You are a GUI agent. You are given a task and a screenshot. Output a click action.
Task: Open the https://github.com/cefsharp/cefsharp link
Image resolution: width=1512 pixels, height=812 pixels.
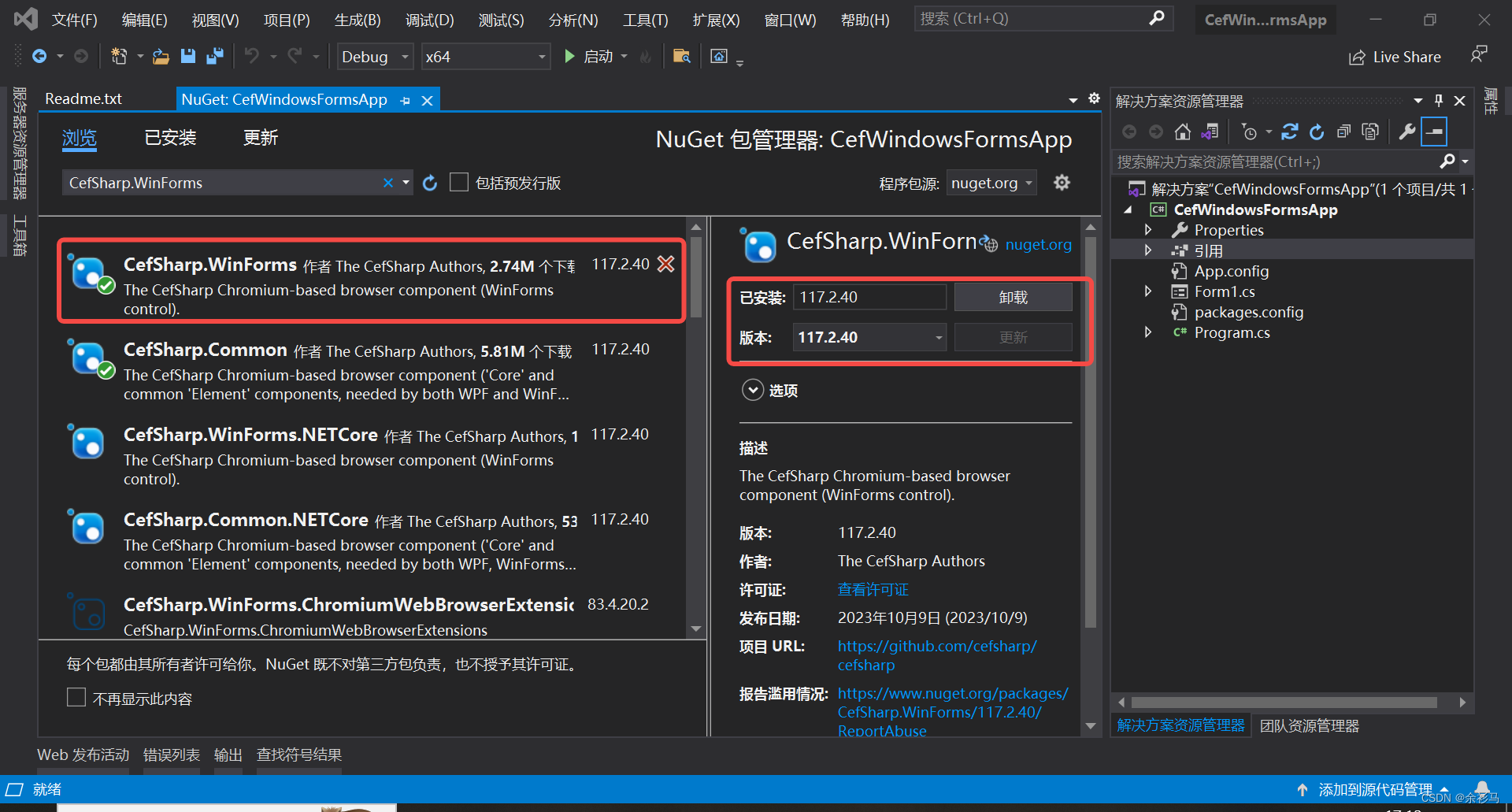pyautogui.click(x=937, y=646)
